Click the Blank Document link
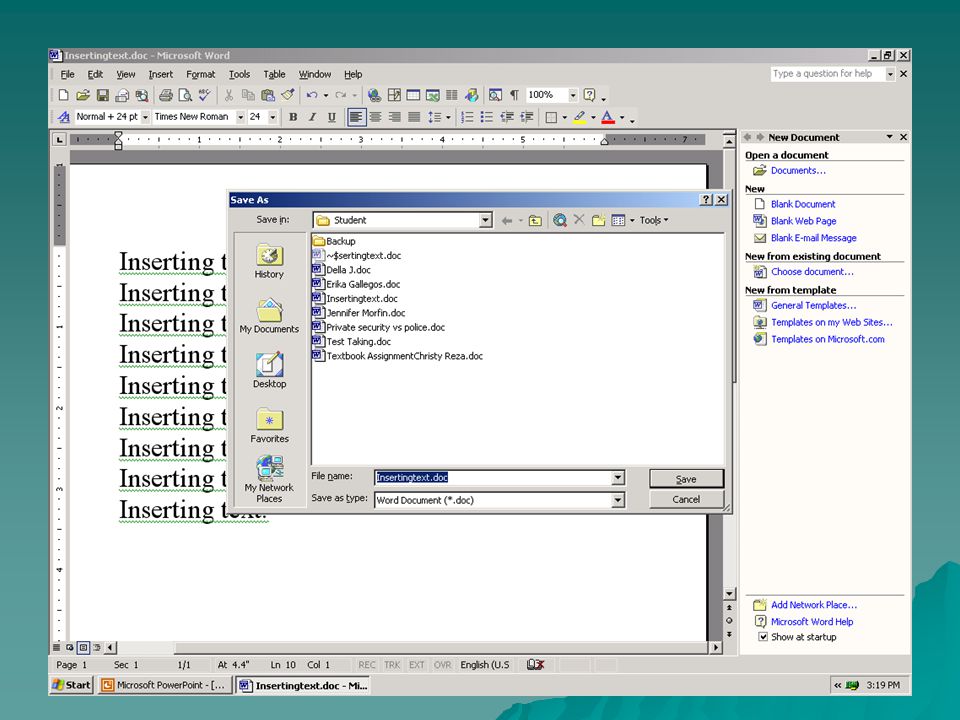 (x=803, y=204)
